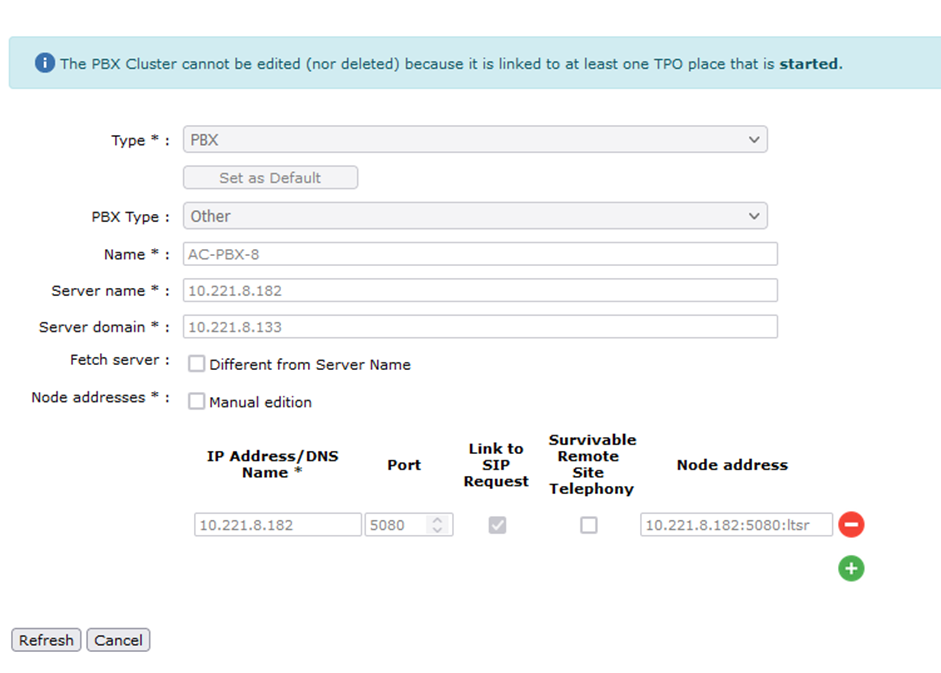The width and height of the screenshot is (941, 673).
Task: Click the green add node icon
Action: click(851, 569)
